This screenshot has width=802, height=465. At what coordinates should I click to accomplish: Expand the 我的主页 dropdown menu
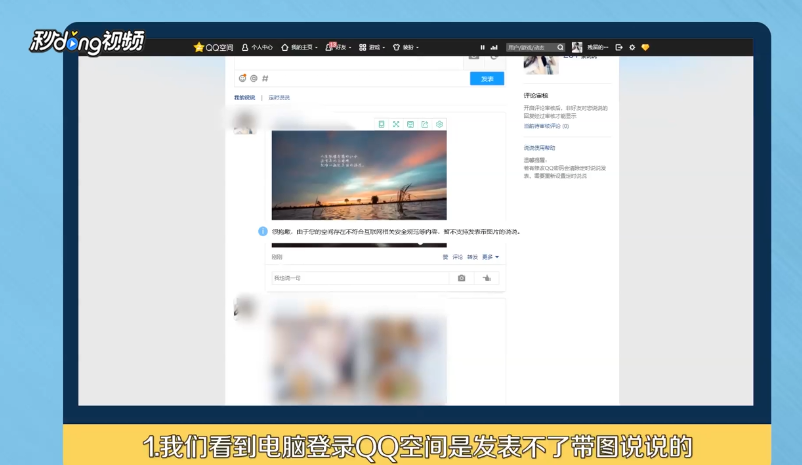(x=299, y=47)
